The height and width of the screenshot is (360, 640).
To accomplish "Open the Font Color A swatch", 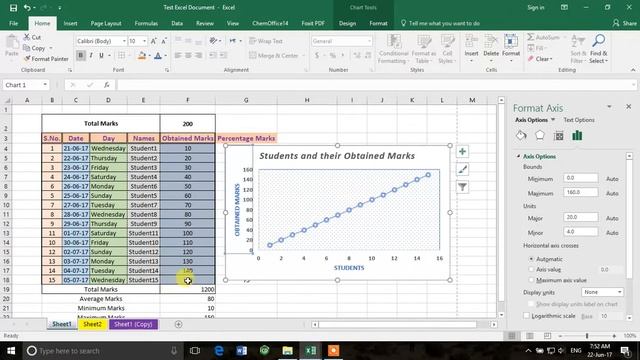I will point(158,56).
